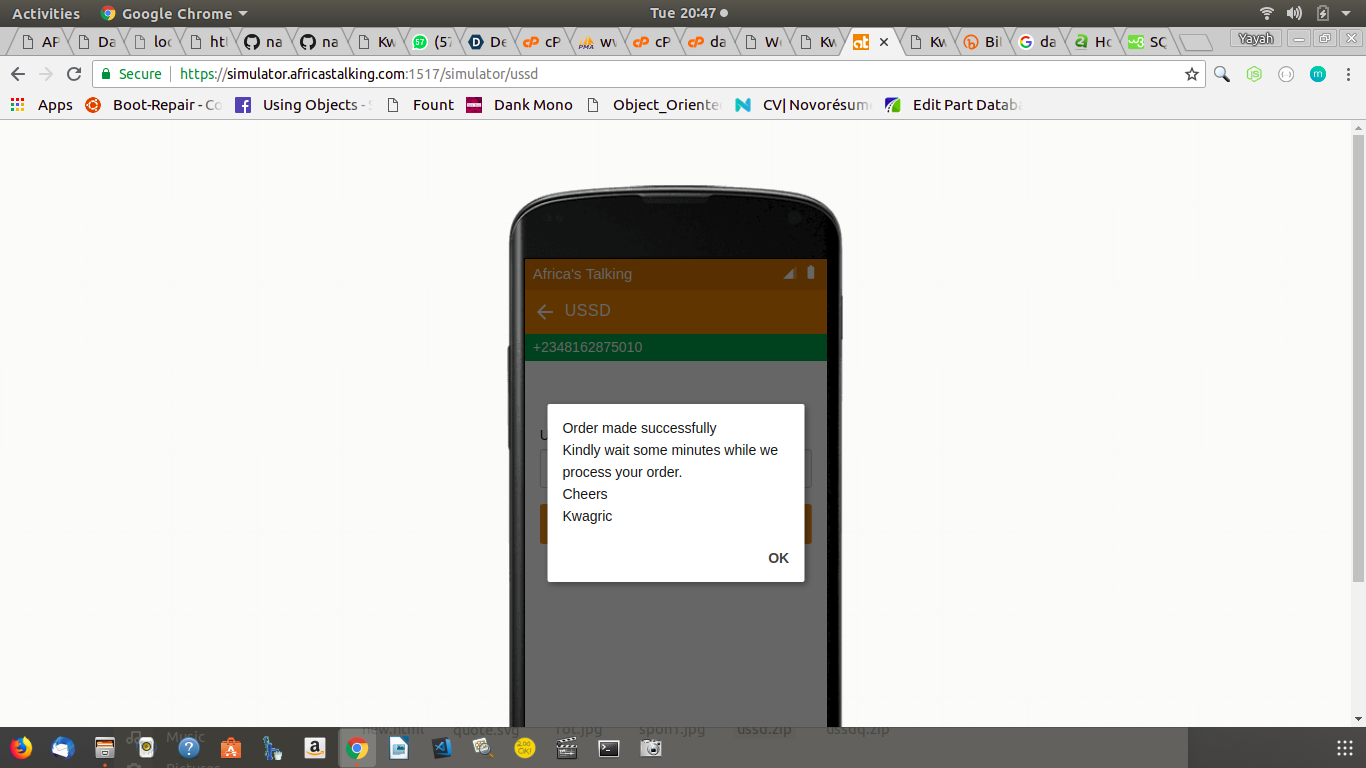Switch to the 'De' tab
The image size is (1366, 768).
pos(488,42)
